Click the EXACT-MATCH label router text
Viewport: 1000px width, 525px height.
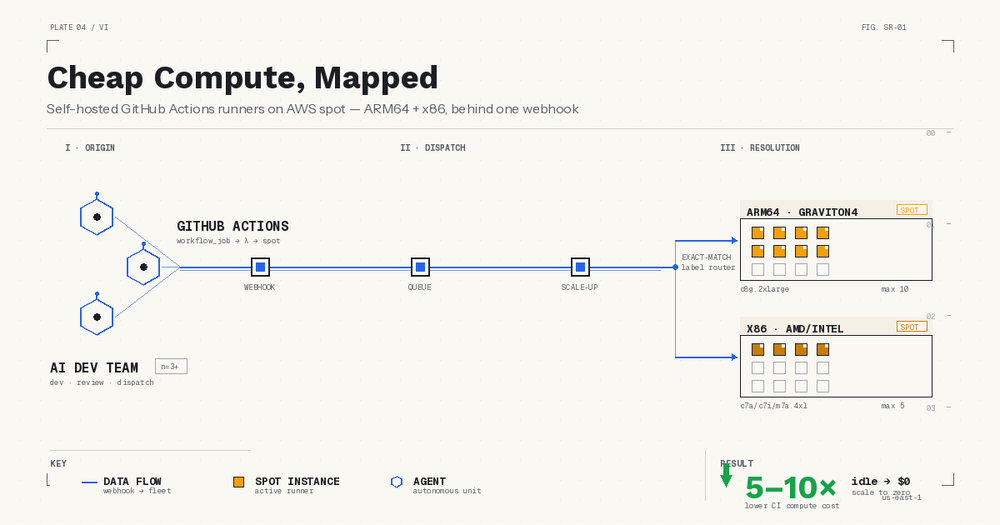click(x=707, y=262)
